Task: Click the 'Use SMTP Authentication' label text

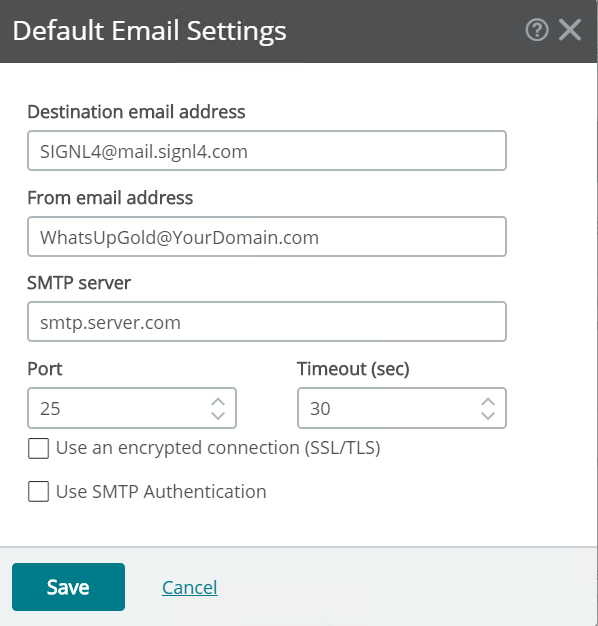Action: click(161, 491)
